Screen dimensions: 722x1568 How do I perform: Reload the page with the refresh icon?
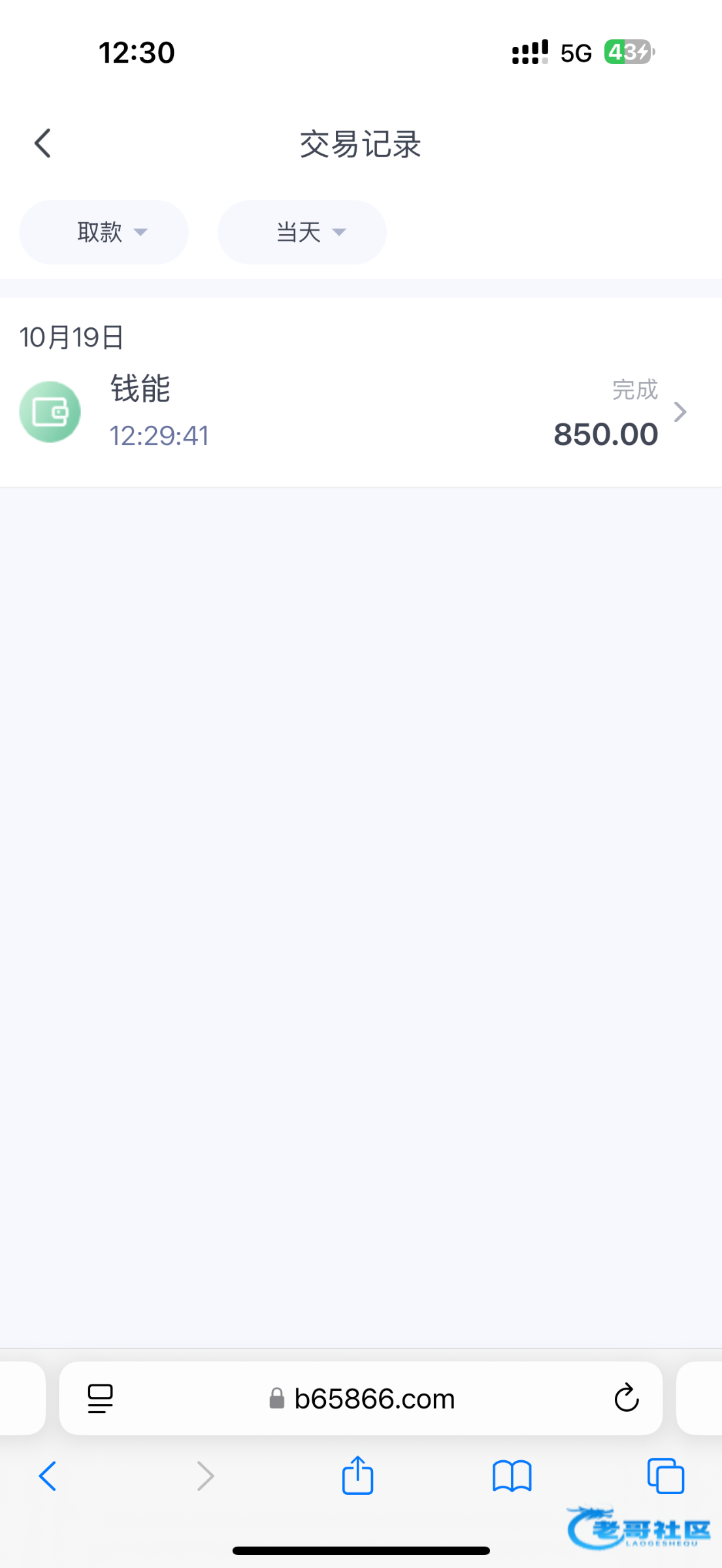626,1399
